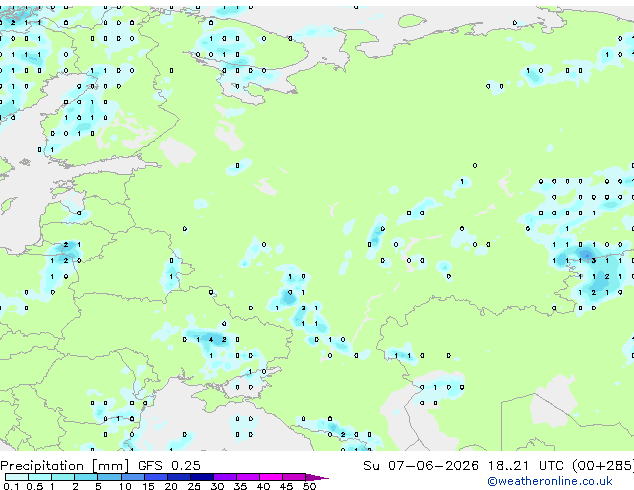Click the legend label '10'

[125, 486]
